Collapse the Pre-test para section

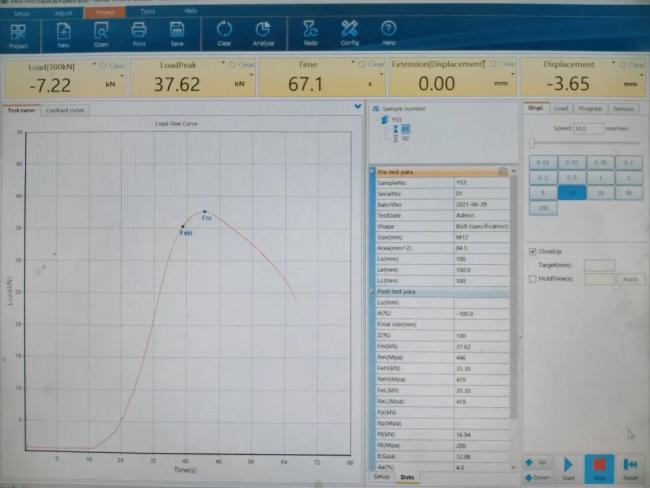point(372,171)
